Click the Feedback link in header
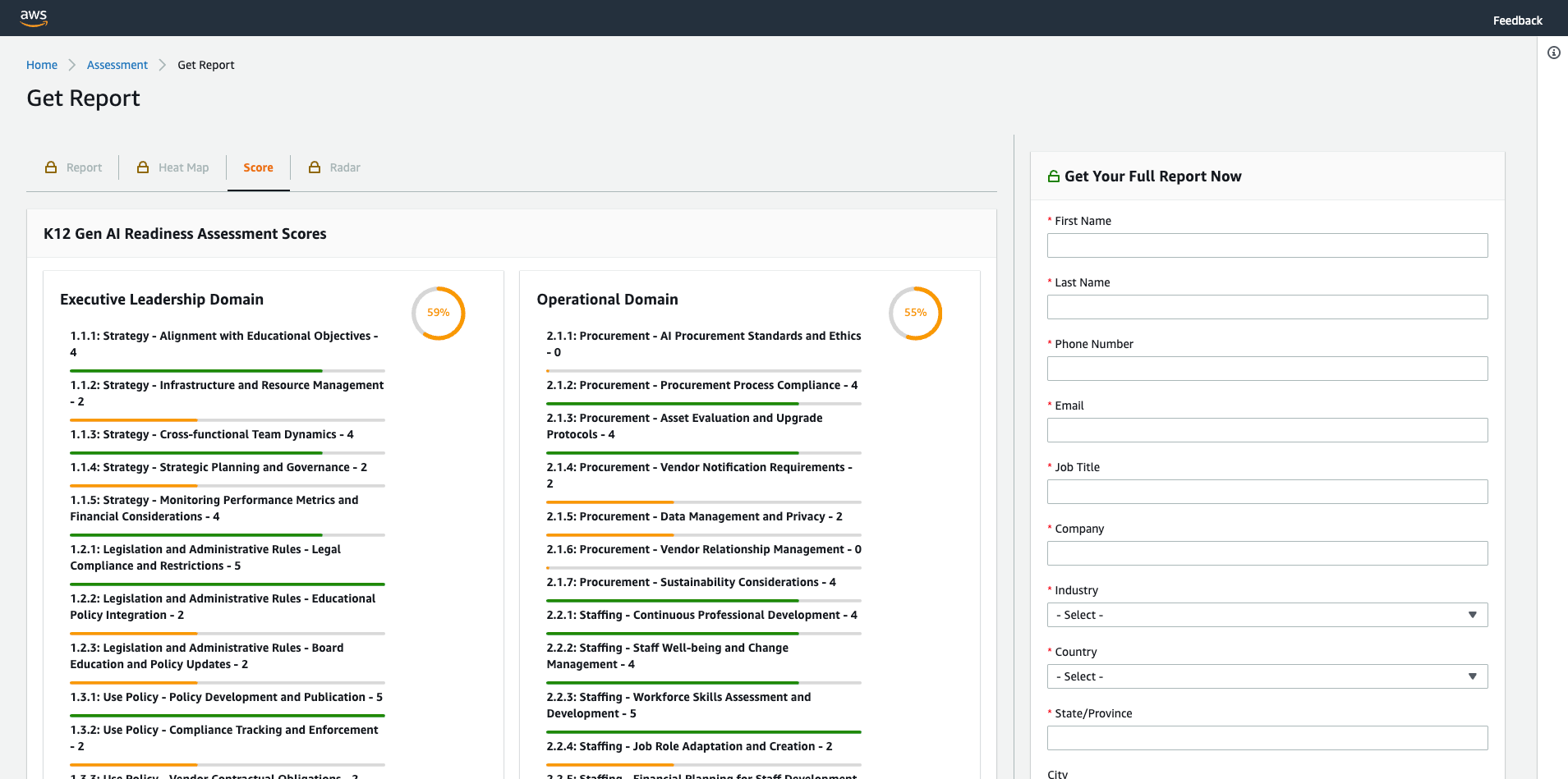This screenshot has width=1568, height=779. coord(1517,21)
